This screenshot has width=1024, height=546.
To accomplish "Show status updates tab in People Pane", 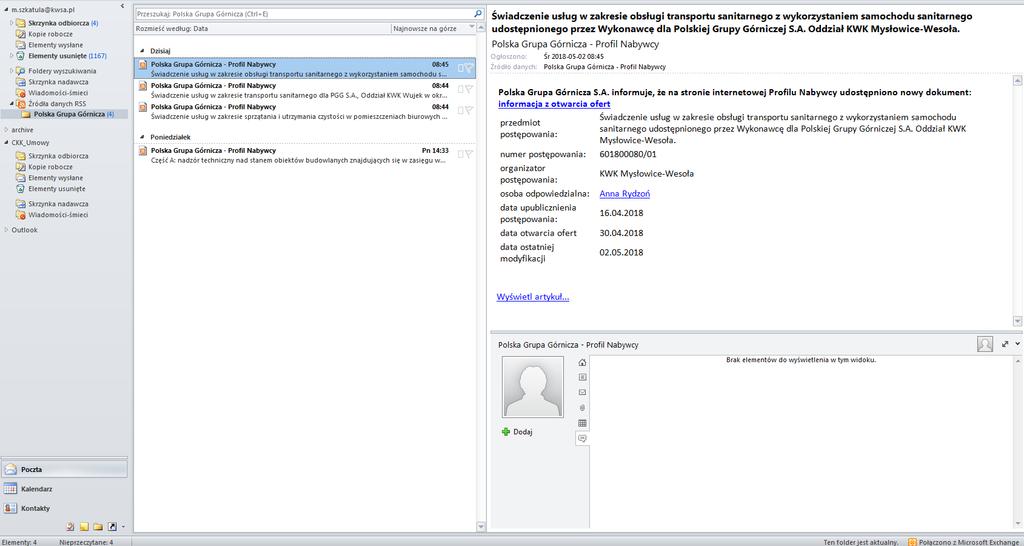I will [583, 438].
